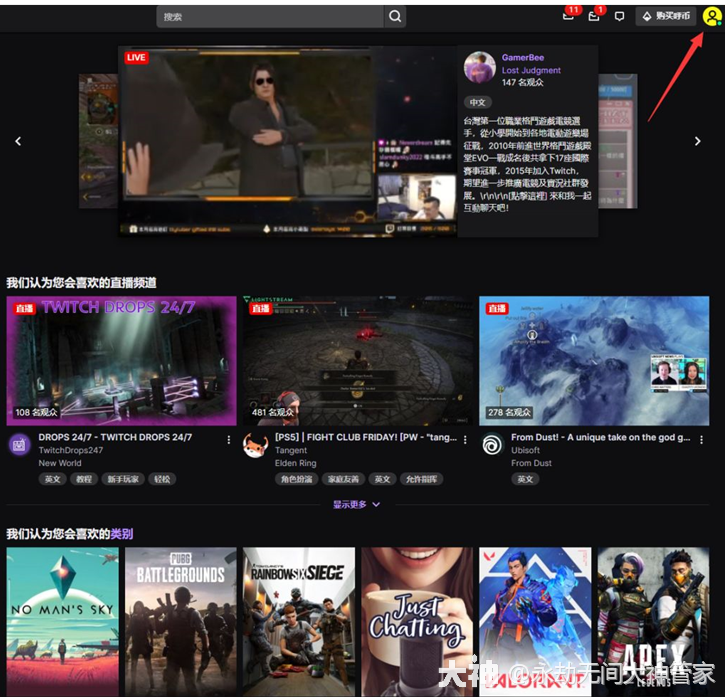Viewport: 725px width, 697px height.
Task: Expand 显示更多 to show more channels
Action: (356, 505)
